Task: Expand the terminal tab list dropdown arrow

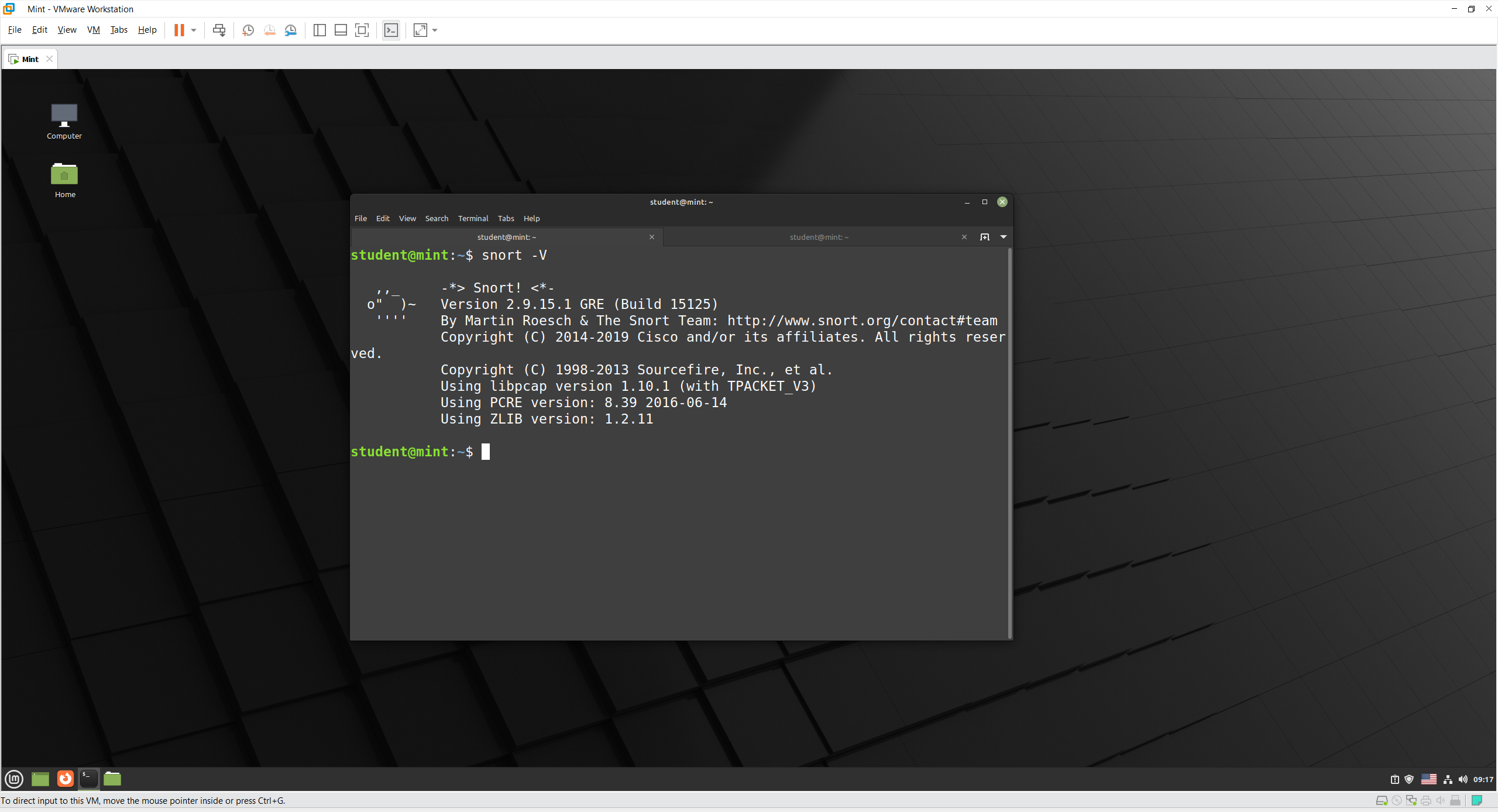Action: point(1004,237)
